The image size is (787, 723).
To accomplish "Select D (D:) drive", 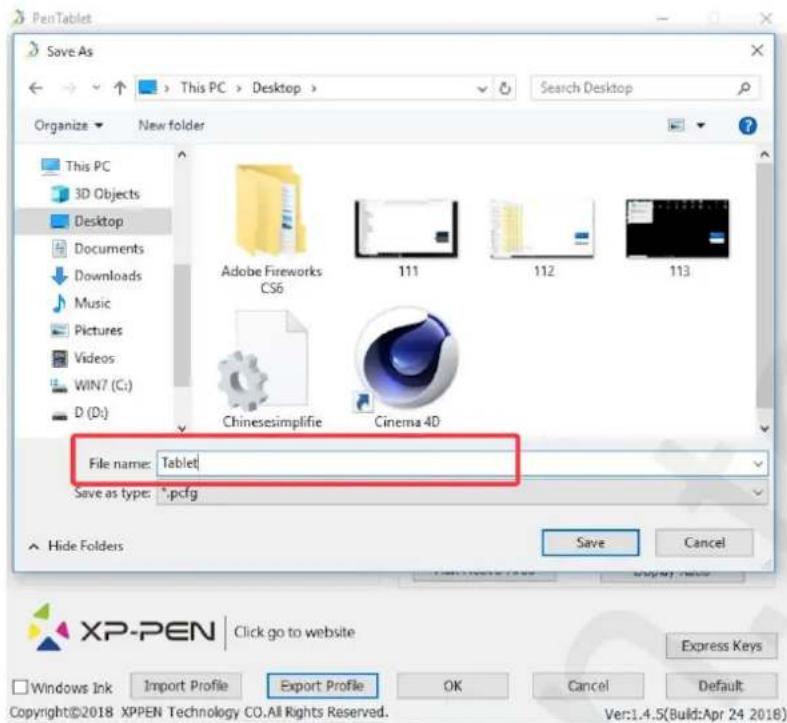I will (80, 413).
